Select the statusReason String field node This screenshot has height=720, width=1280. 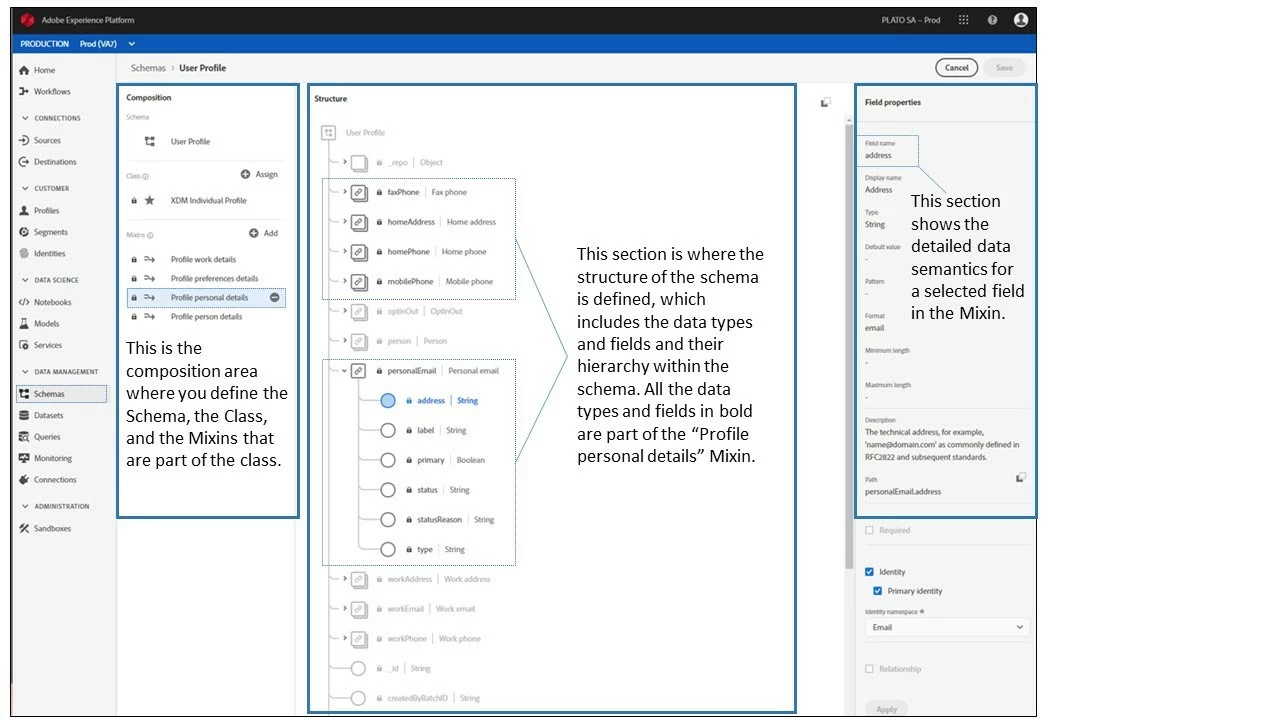coord(388,520)
